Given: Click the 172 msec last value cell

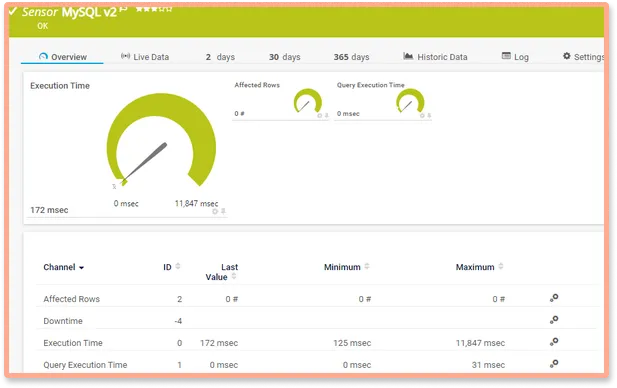Looking at the screenshot, I should pos(219,343).
